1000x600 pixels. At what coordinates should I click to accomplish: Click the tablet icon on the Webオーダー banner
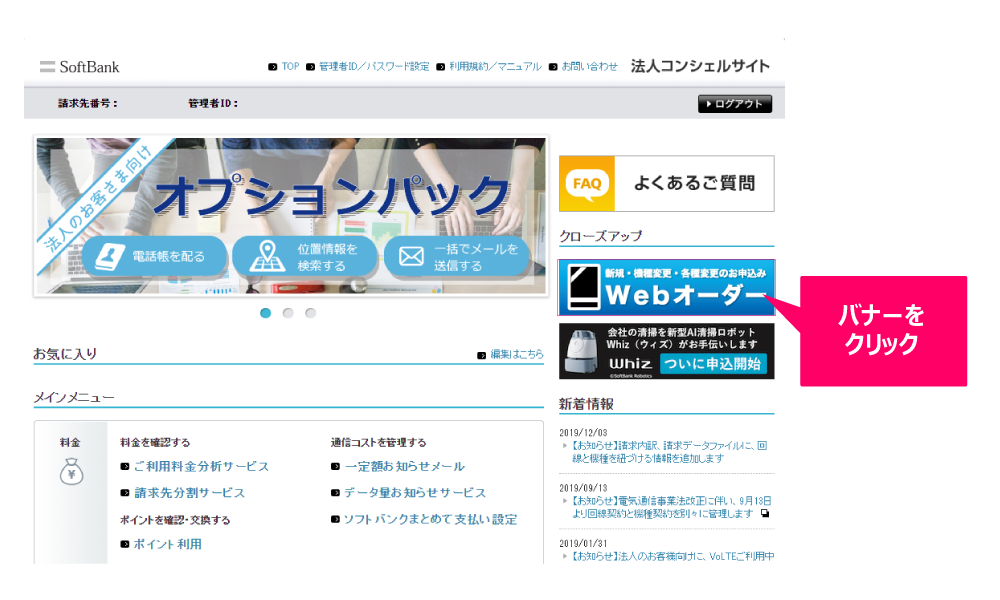tap(585, 288)
